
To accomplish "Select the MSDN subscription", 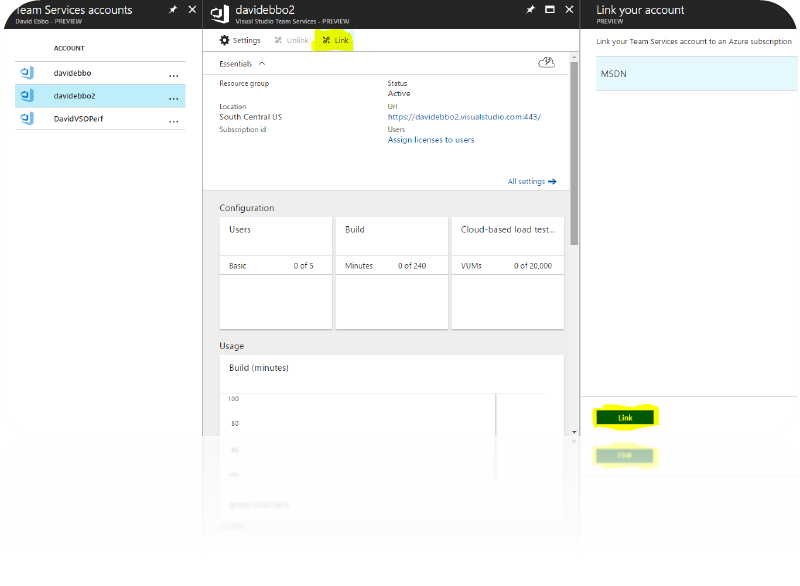I will (696, 74).
